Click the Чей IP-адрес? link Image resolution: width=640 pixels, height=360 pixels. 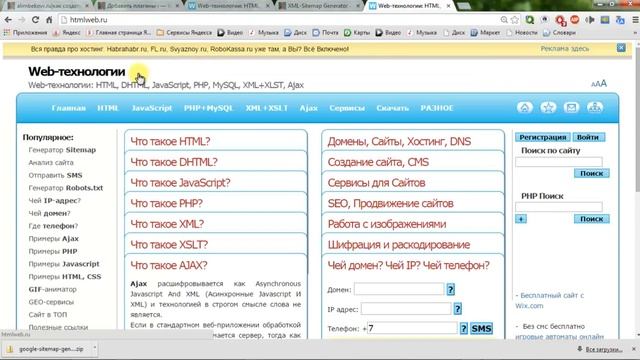pyautogui.click(x=55, y=200)
